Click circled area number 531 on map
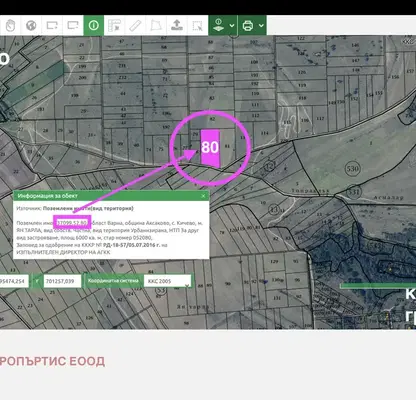 click(353, 192)
